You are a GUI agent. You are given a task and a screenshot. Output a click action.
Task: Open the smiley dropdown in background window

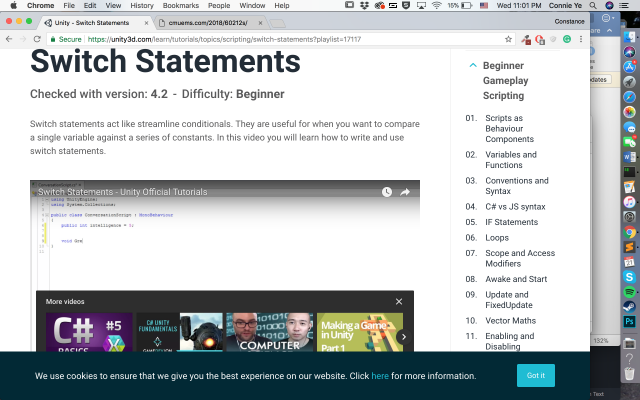pyautogui.click(x=608, y=18)
